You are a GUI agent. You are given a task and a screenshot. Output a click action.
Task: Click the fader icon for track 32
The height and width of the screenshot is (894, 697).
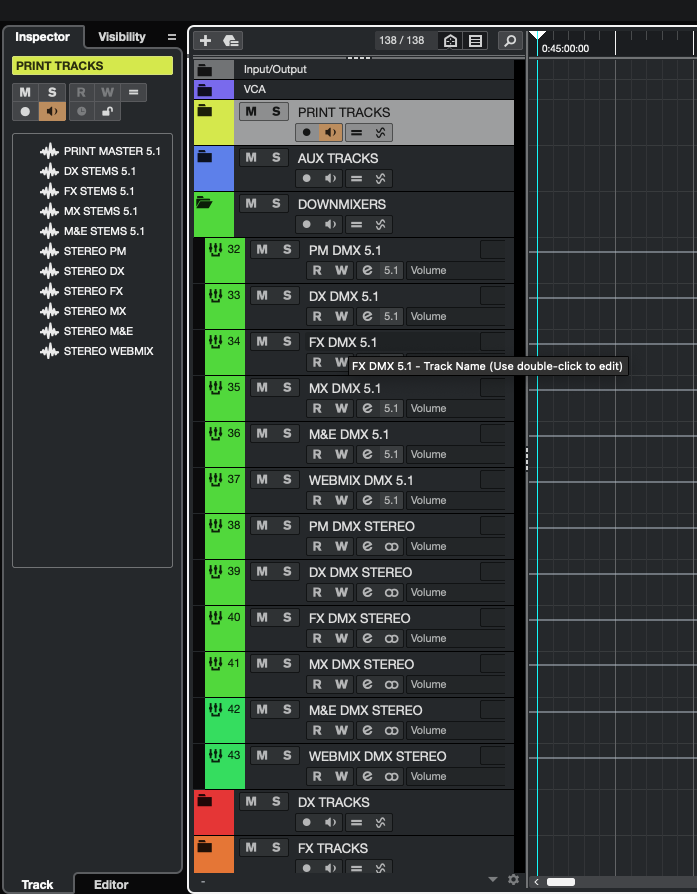pyautogui.click(x=215, y=249)
